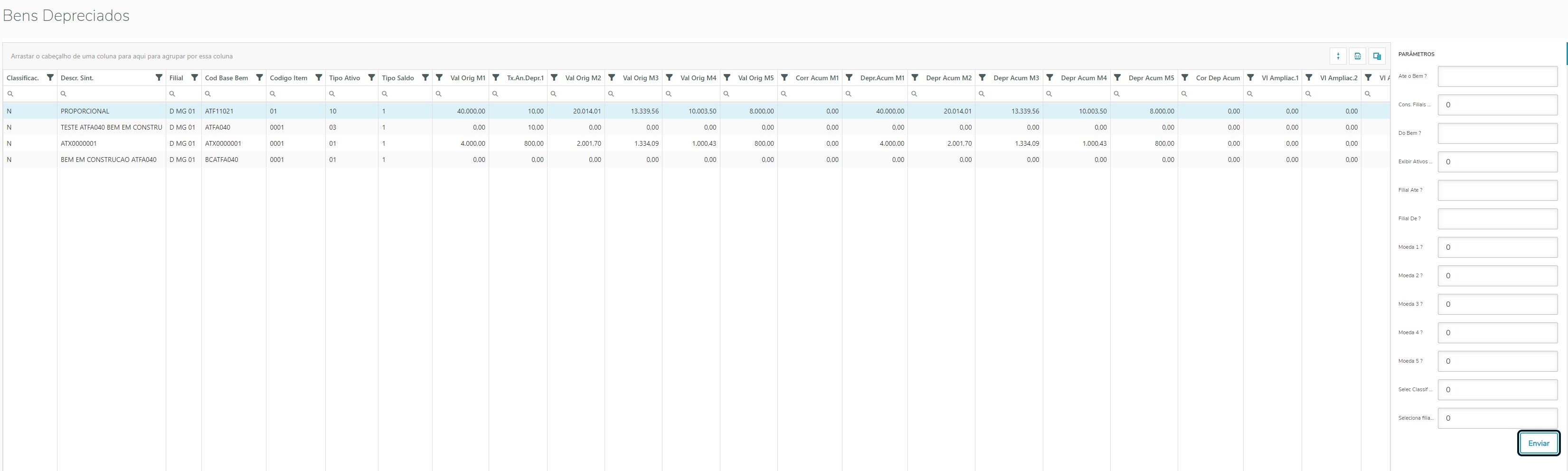Open filter for Depr Acum M4 column
This screenshot has height=471, width=1568.
pos(1049,78)
